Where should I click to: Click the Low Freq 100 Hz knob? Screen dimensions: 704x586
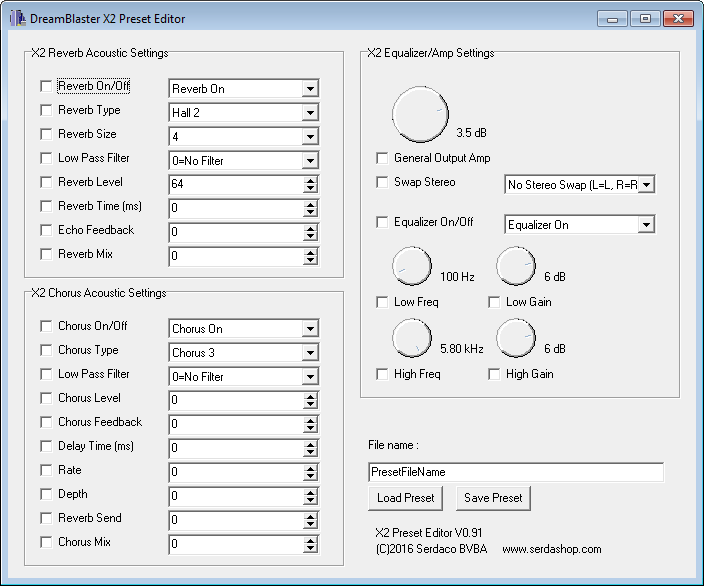coord(410,266)
